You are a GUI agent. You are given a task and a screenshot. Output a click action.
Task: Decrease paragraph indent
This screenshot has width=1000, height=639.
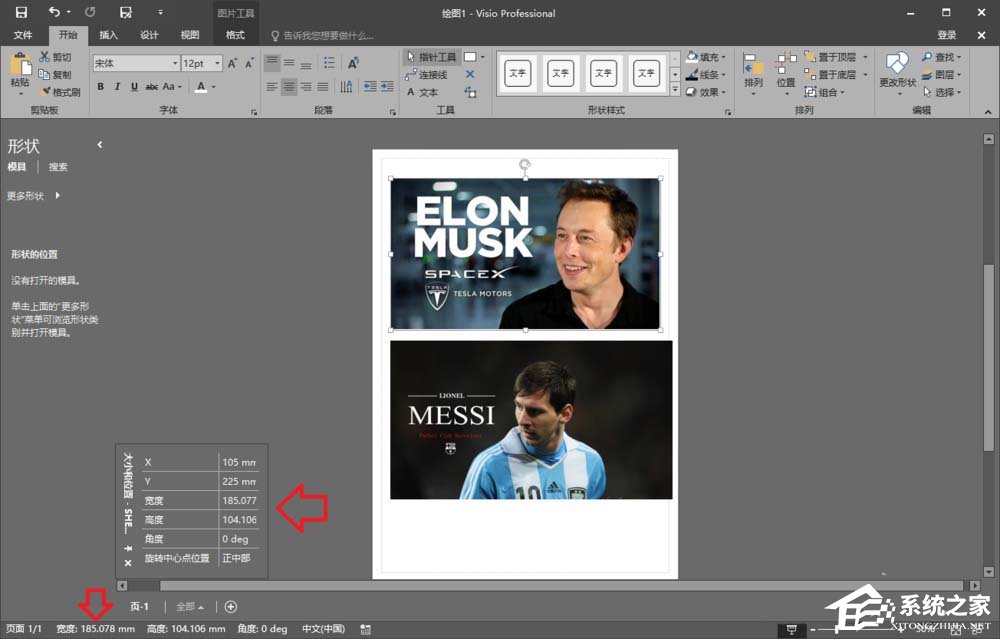coord(370,87)
